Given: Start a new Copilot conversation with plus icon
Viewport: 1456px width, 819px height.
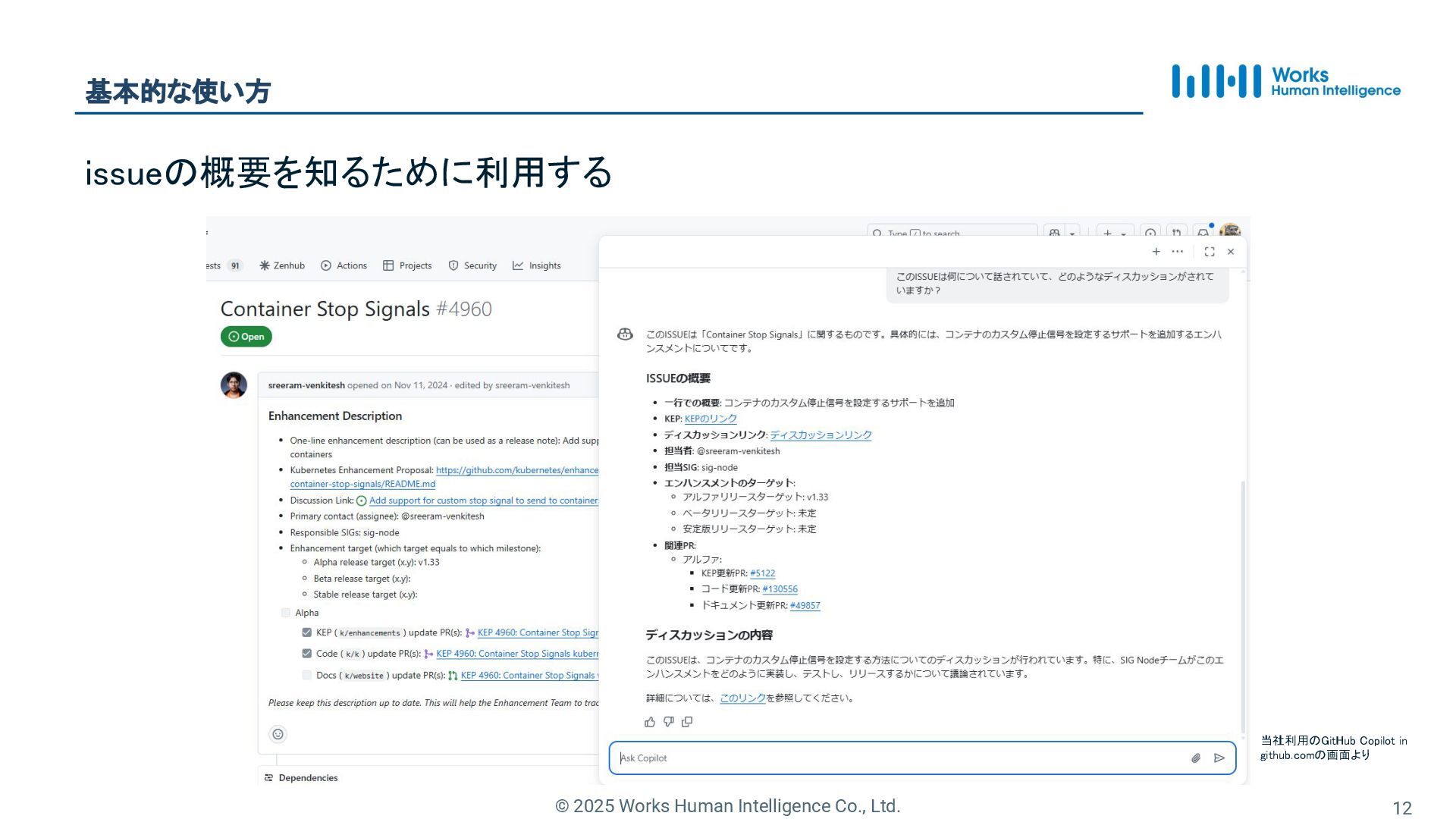Looking at the screenshot, I should pos(1156,252).
